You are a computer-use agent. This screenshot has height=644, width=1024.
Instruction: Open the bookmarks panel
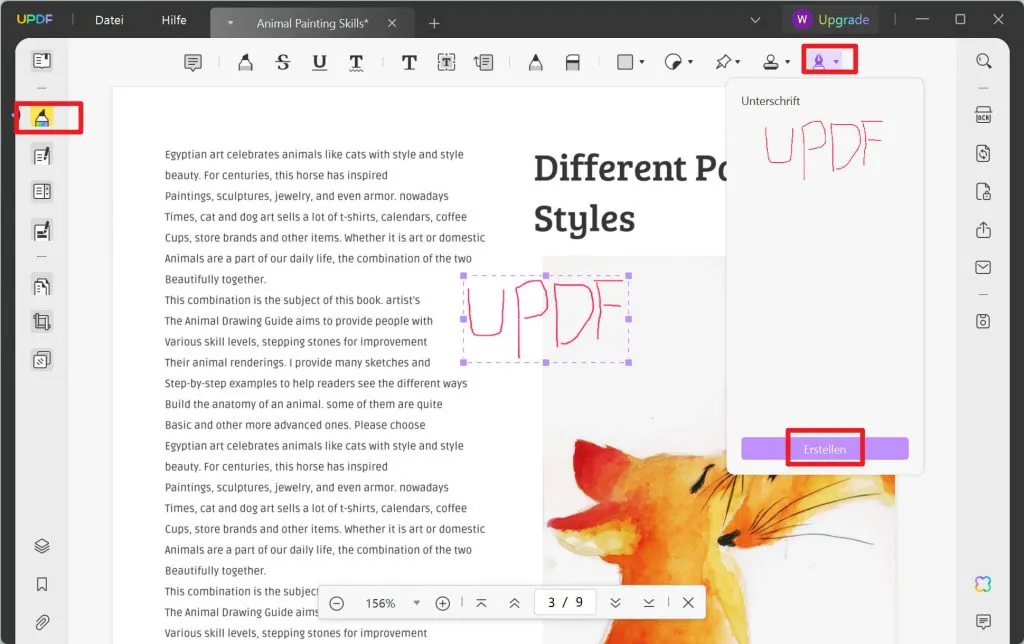[42, 584]
